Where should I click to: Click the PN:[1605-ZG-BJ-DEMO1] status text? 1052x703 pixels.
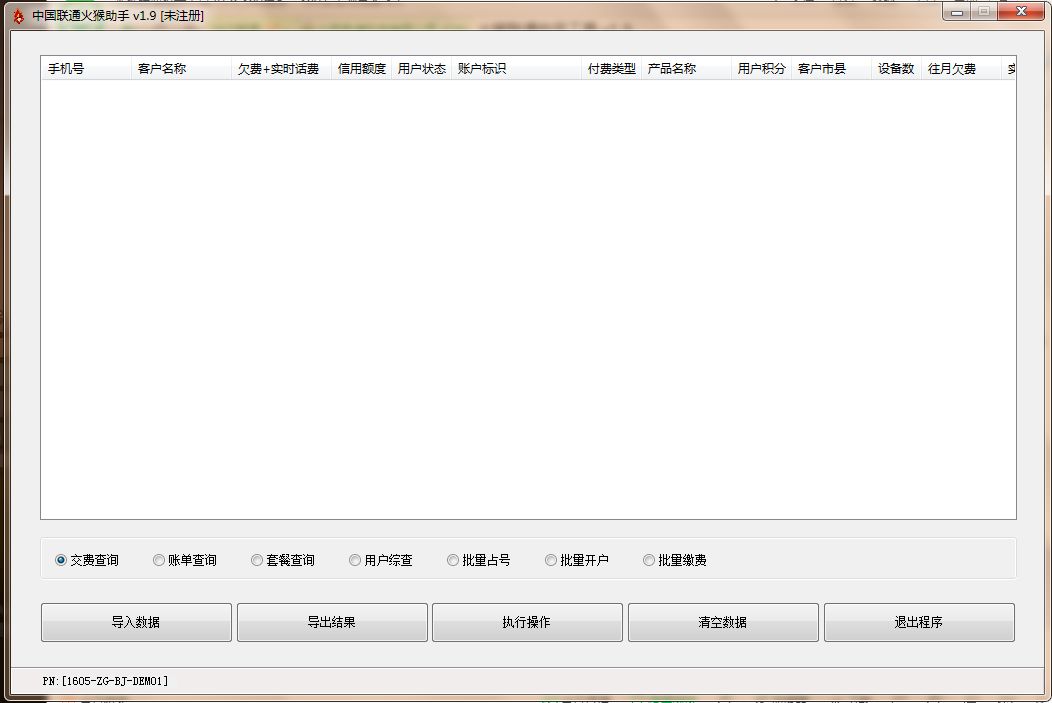[x=105, y=681]
